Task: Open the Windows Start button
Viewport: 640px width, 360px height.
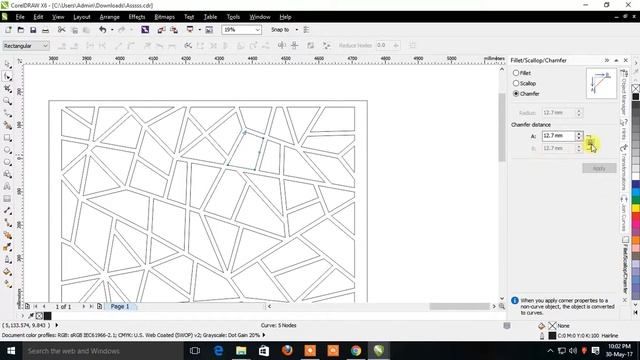Action: click(x=11, y=351)
